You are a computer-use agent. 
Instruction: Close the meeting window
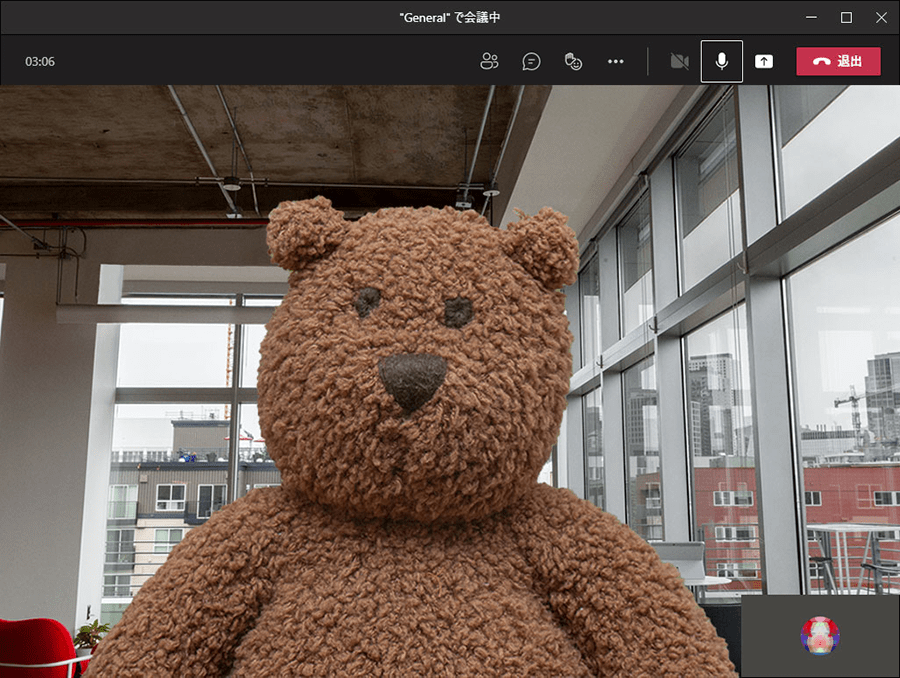(881, 17)
